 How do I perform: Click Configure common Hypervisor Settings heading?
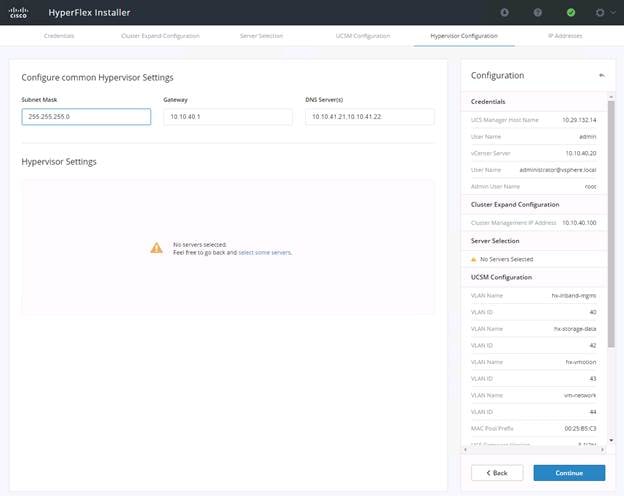coord(98,77)
